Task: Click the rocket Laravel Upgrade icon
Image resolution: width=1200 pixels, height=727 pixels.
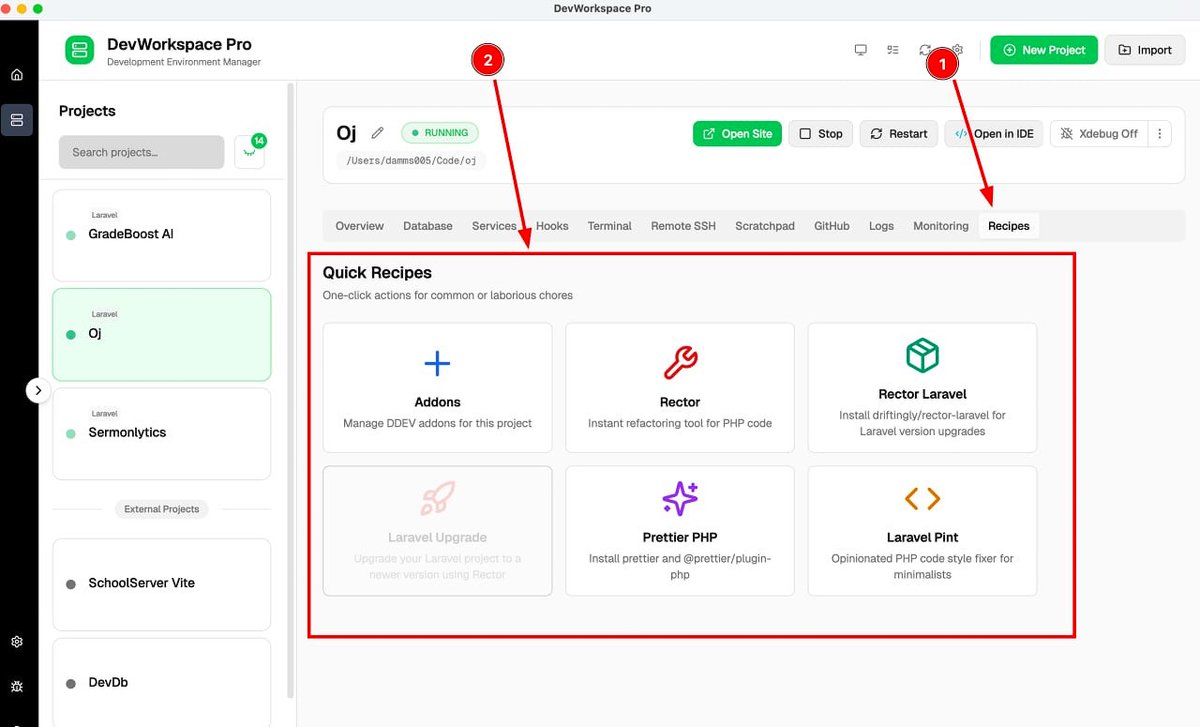Action: 437,498
